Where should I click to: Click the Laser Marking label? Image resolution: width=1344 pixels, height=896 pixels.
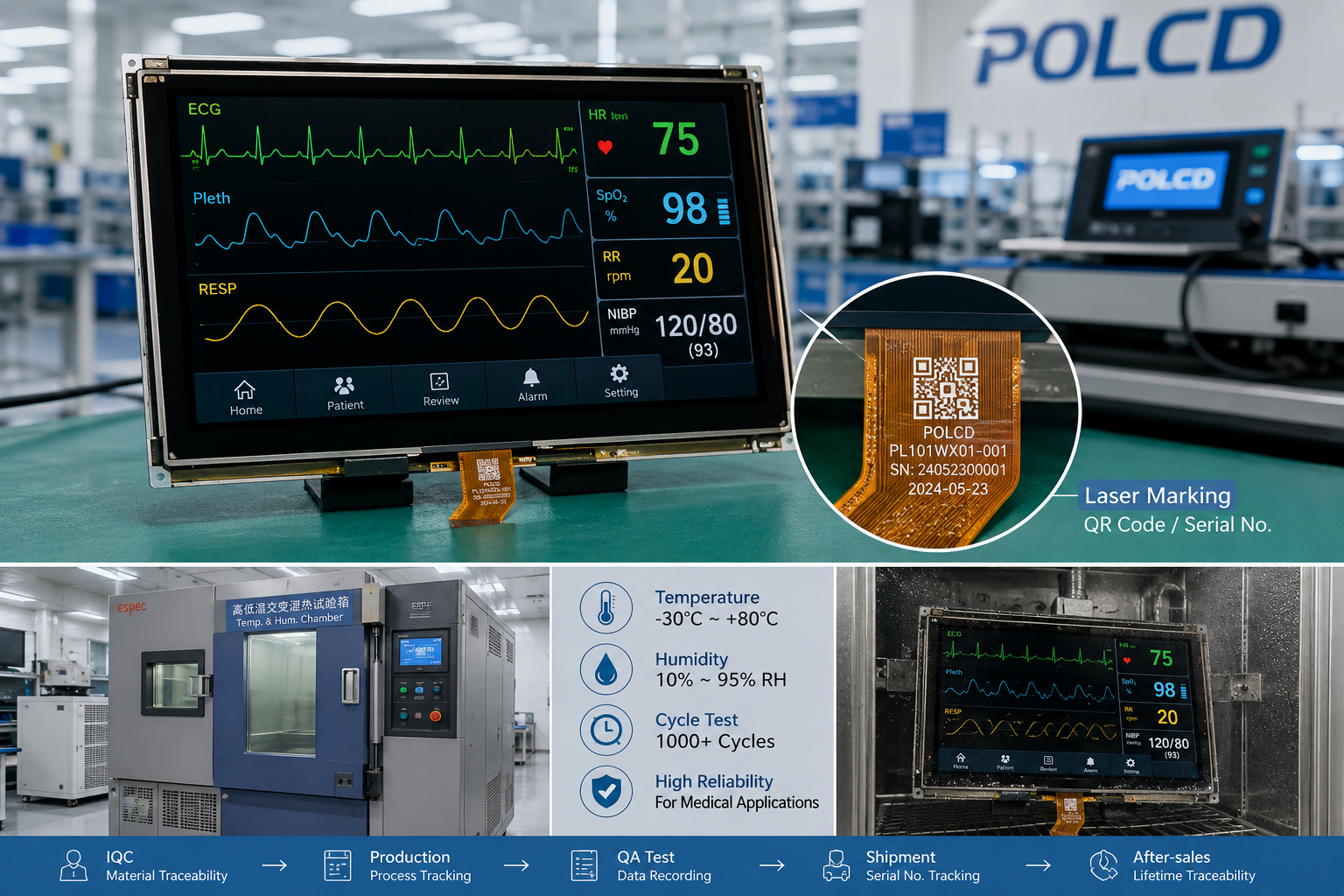tap(1157, 495)
